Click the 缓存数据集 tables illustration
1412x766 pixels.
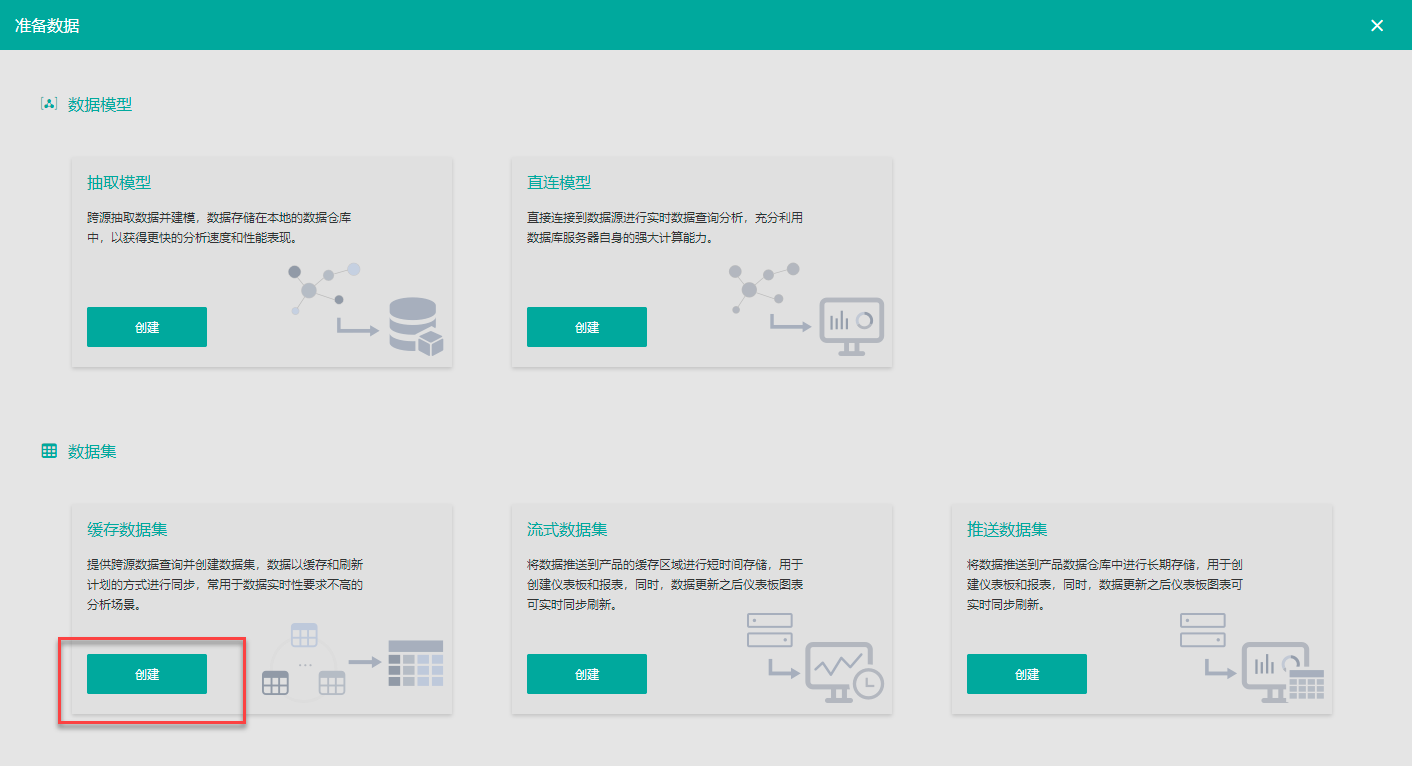[x=351, y=660]
